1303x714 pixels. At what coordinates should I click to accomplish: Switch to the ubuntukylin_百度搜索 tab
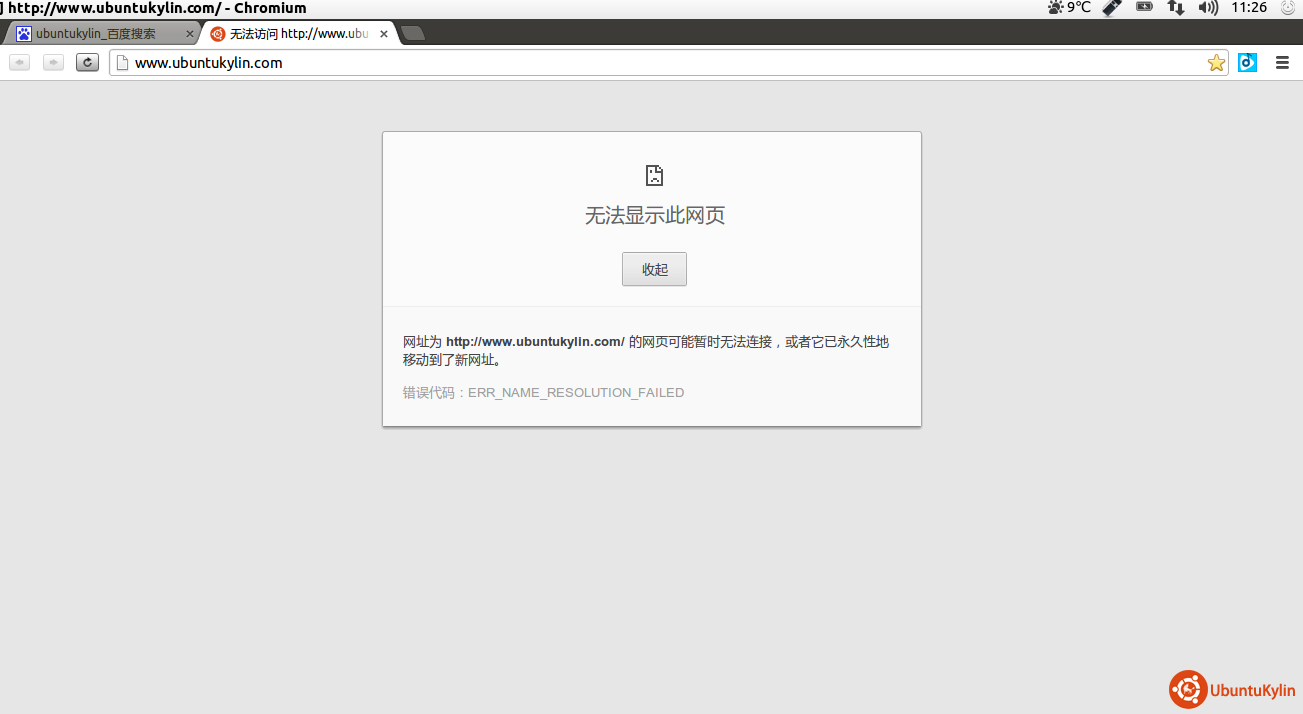point(96,34)
